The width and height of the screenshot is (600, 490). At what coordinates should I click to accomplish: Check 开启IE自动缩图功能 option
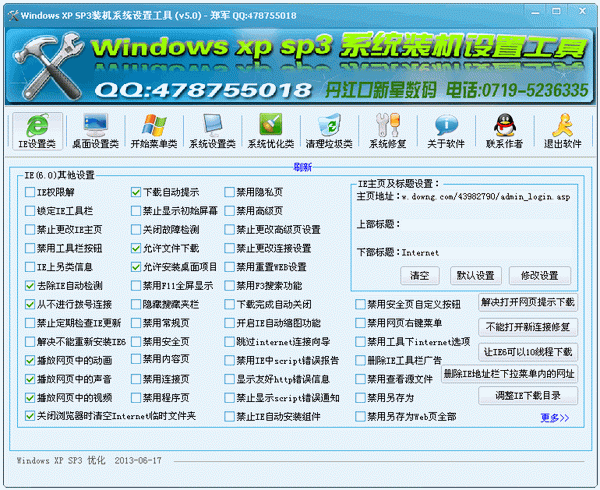[x=230, y=323]
